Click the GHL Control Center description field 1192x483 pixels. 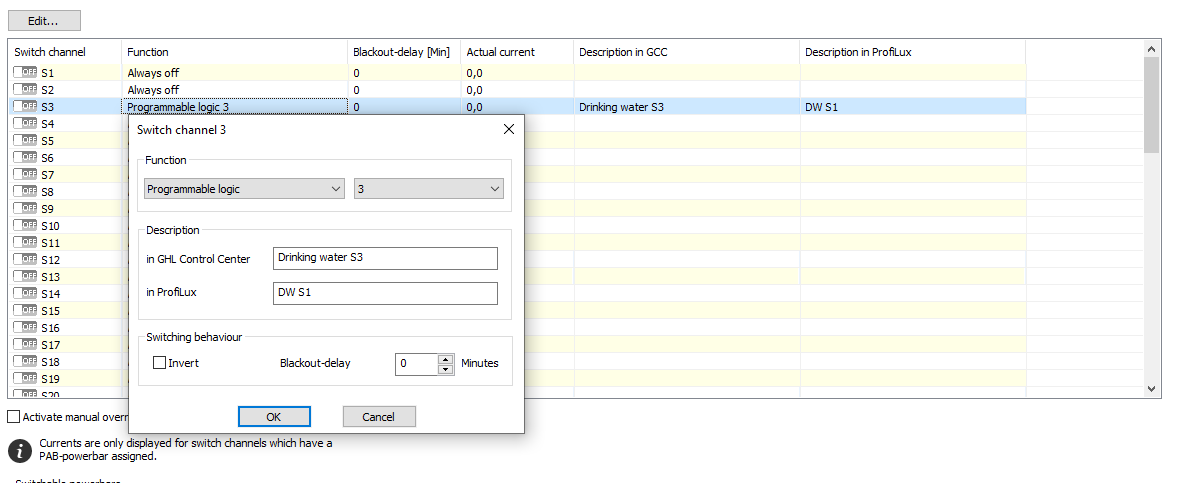tap(385, 258)
